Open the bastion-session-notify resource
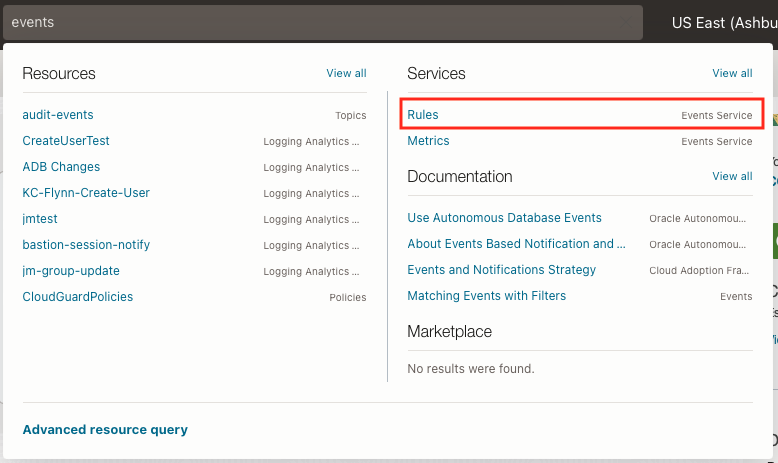 pos(86,245)
